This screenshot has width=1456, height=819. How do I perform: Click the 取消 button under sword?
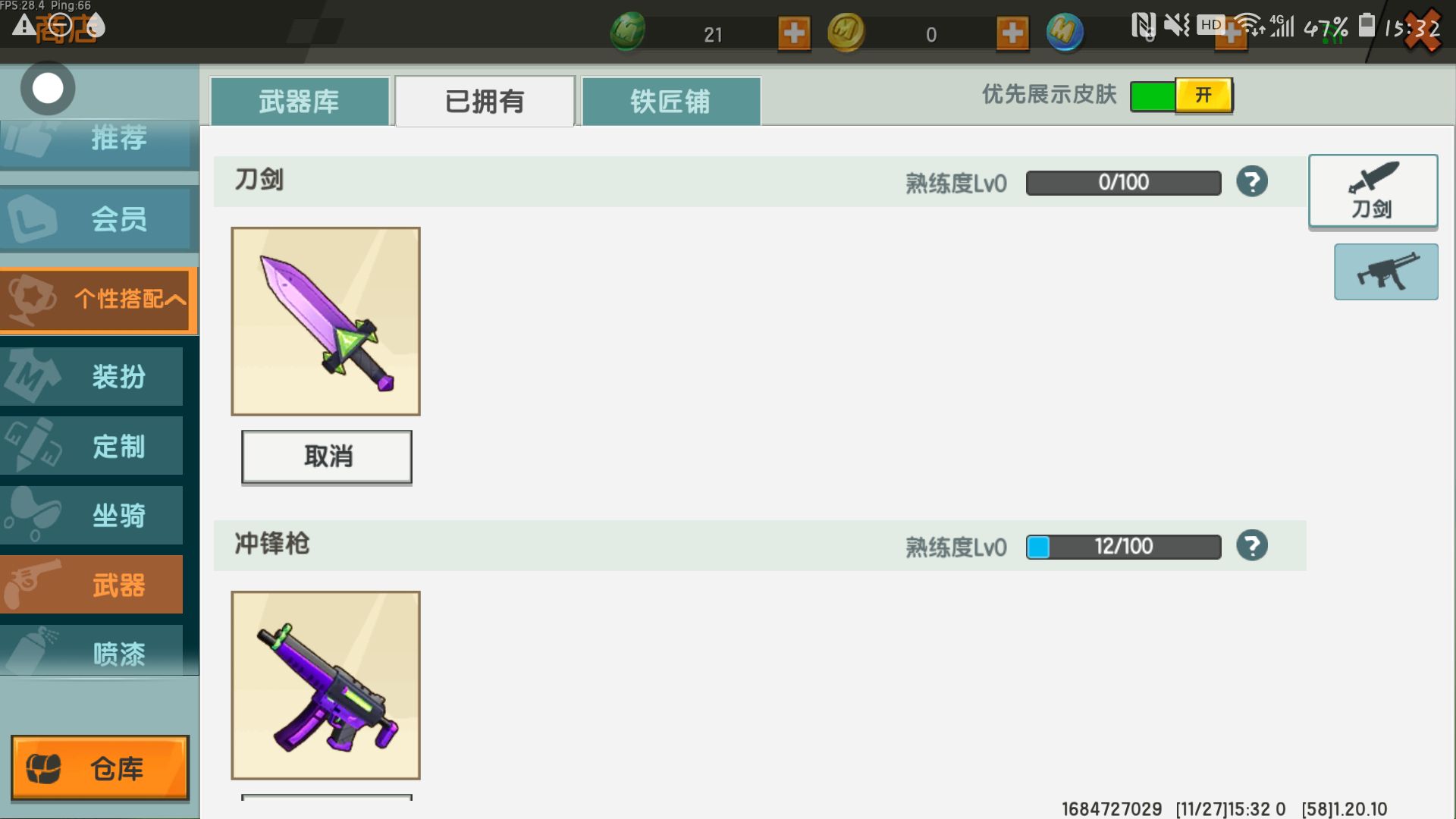327,457
